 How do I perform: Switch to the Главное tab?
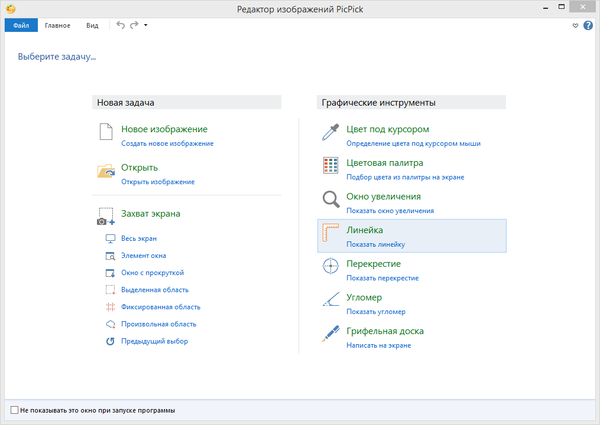[x=57, y=24]
